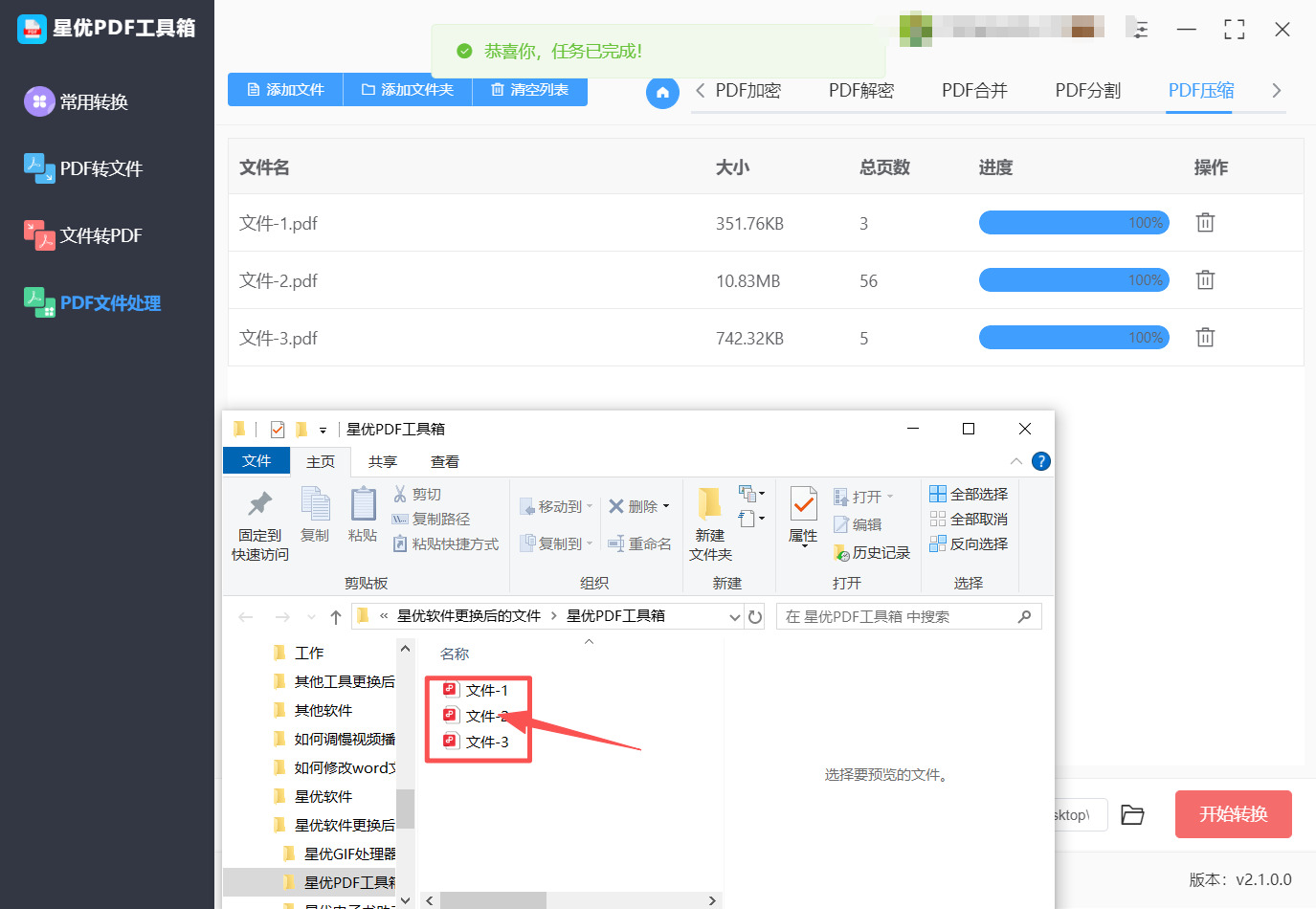Open recent locations dropdown in Explorer
This screenshot has height=909, width=1316.
tap(311, 617)
